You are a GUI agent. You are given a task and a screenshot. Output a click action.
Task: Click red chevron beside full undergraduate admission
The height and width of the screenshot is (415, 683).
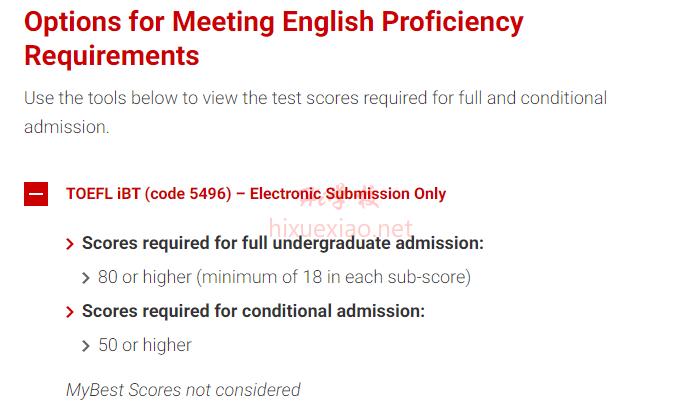[70, 244]
